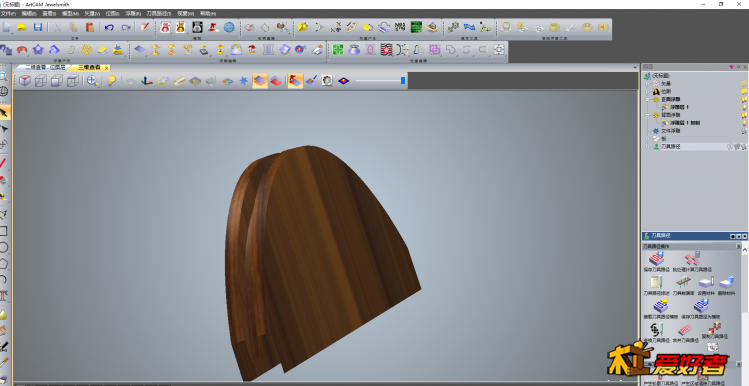
Task: Switch to the 二维查看 tab
Action: (x=45, y=67)
